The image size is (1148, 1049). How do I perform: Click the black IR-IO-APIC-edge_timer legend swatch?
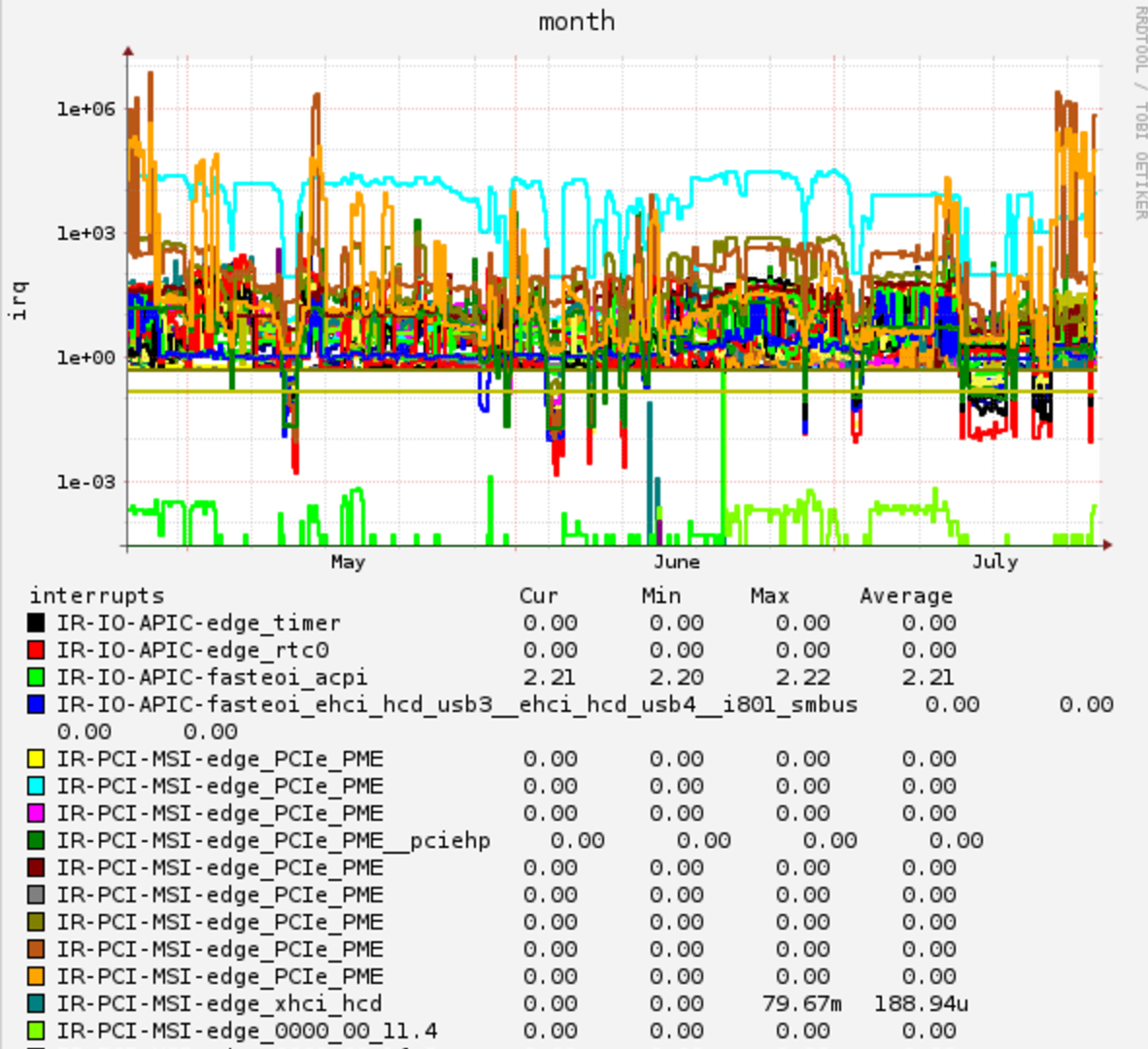(x=36, y=623)
